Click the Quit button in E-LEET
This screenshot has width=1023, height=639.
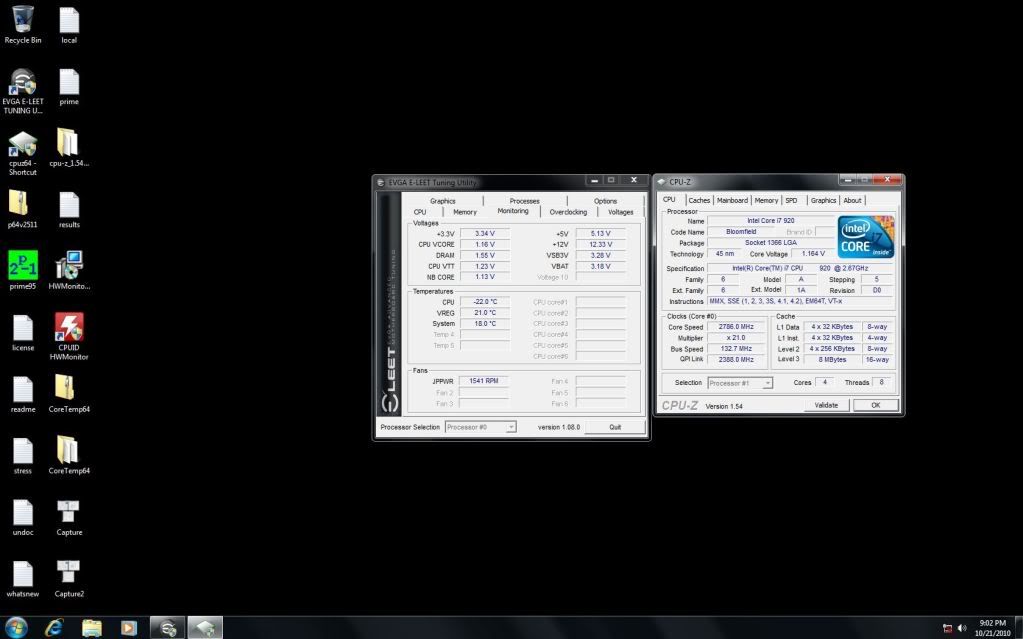point(615,427)
